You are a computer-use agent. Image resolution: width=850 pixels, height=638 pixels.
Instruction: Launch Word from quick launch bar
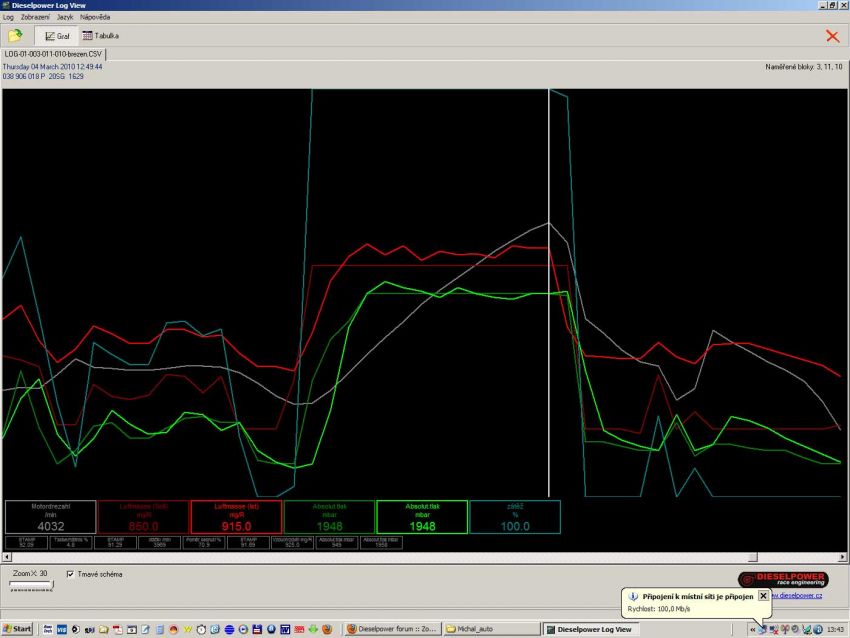[x=285, y=629]
